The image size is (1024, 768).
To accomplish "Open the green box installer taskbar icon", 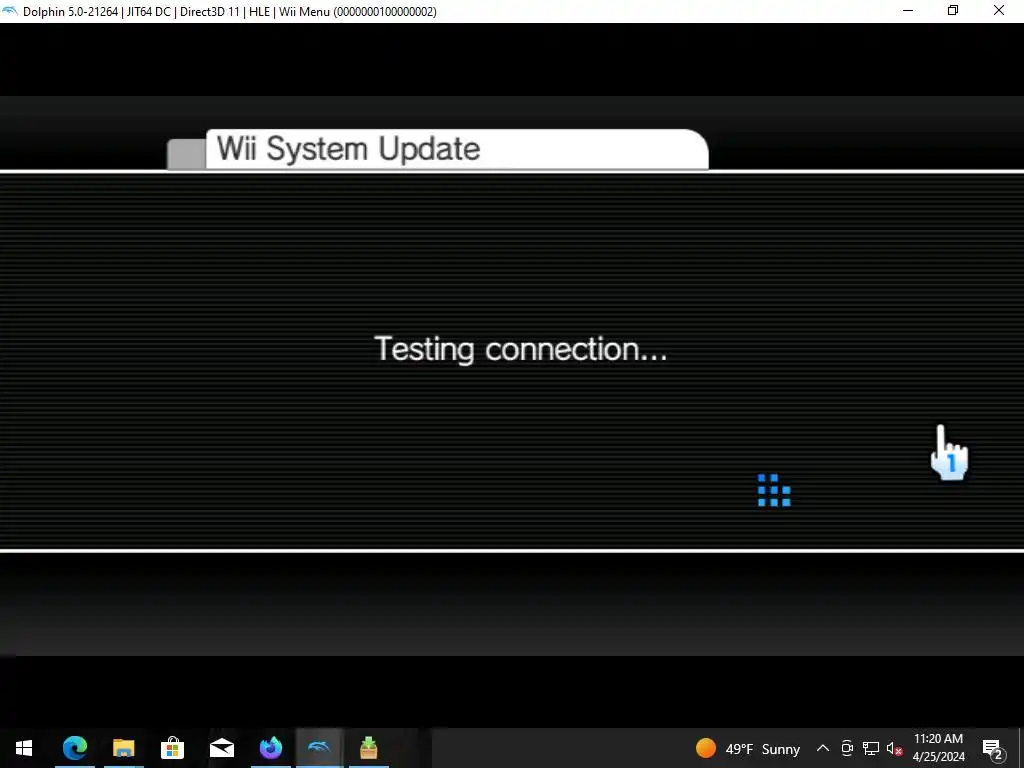I will [x=369, y=748].
